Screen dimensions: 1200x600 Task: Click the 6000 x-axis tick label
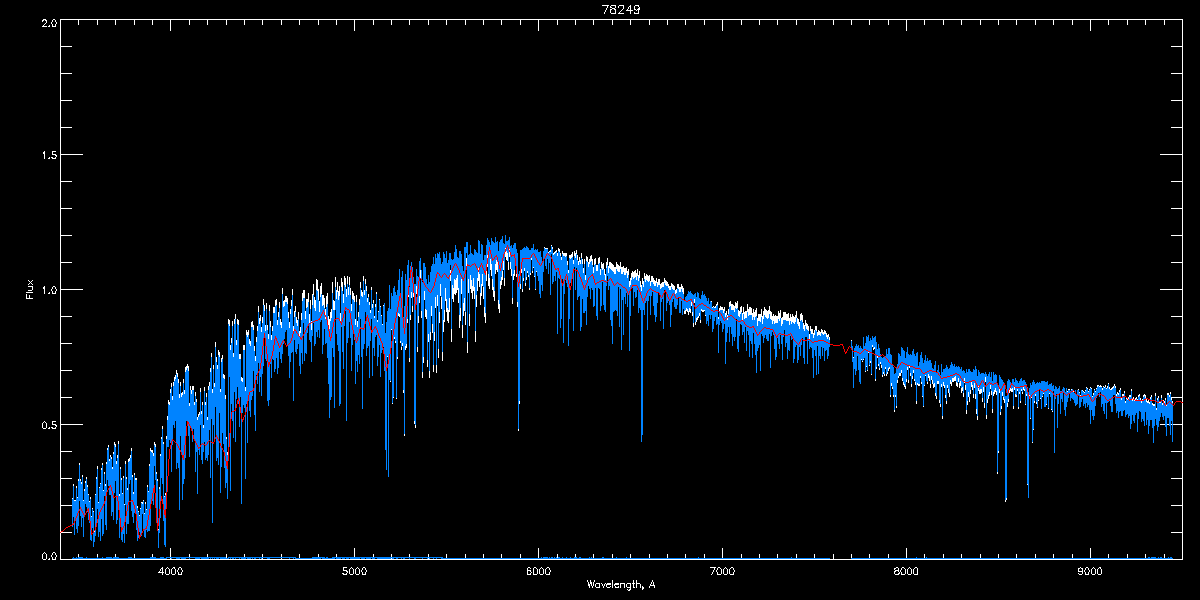coord(539,572)
